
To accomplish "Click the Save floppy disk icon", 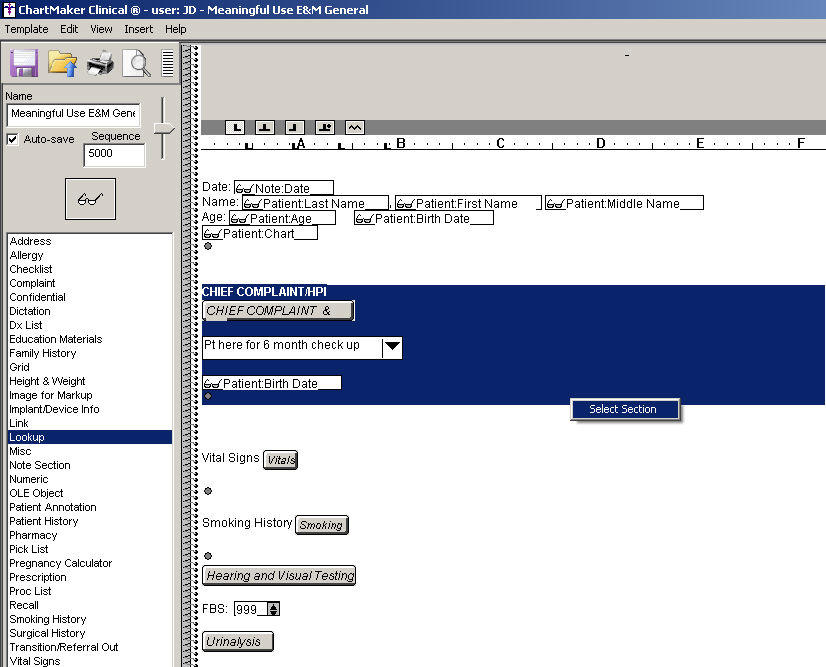I will (23, 64).
